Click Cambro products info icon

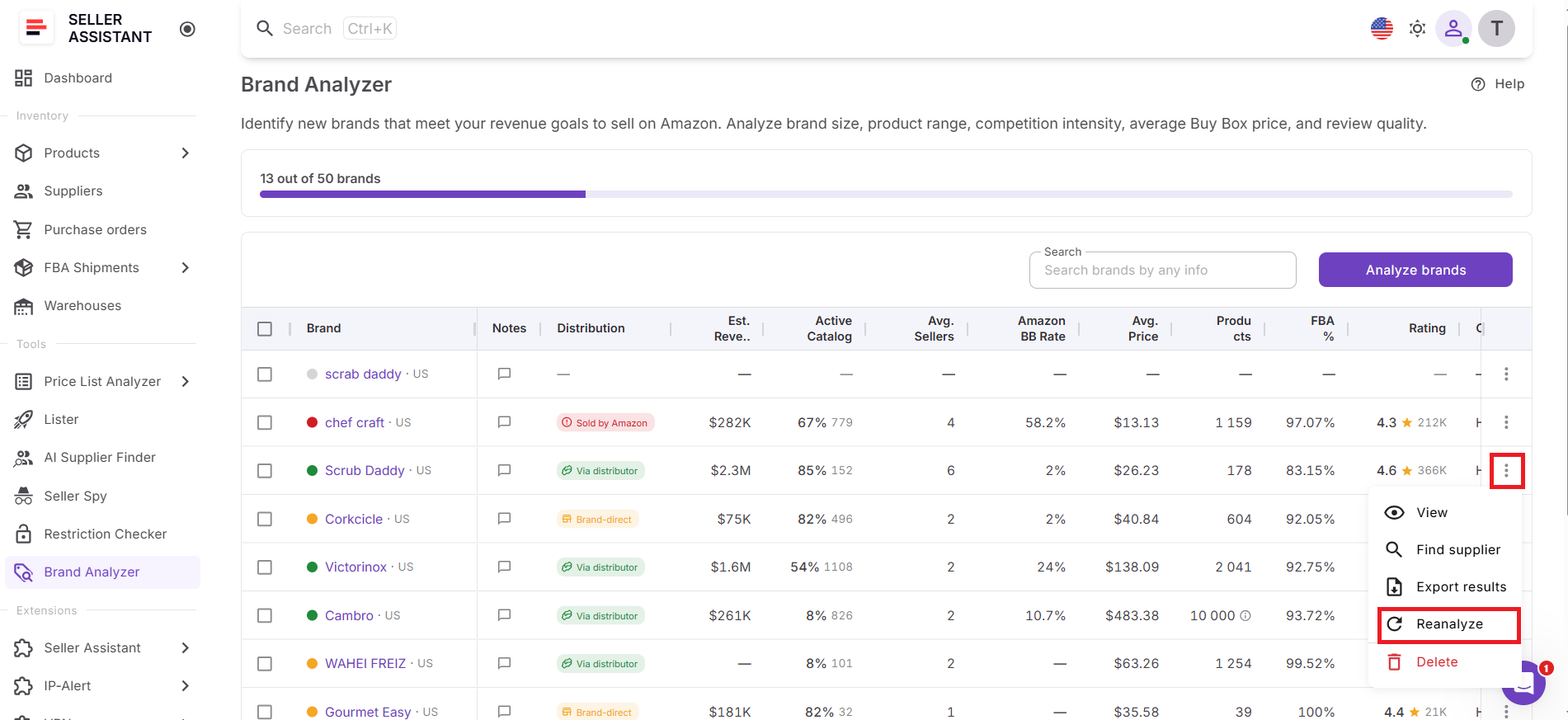click(x=1245, y=615)
